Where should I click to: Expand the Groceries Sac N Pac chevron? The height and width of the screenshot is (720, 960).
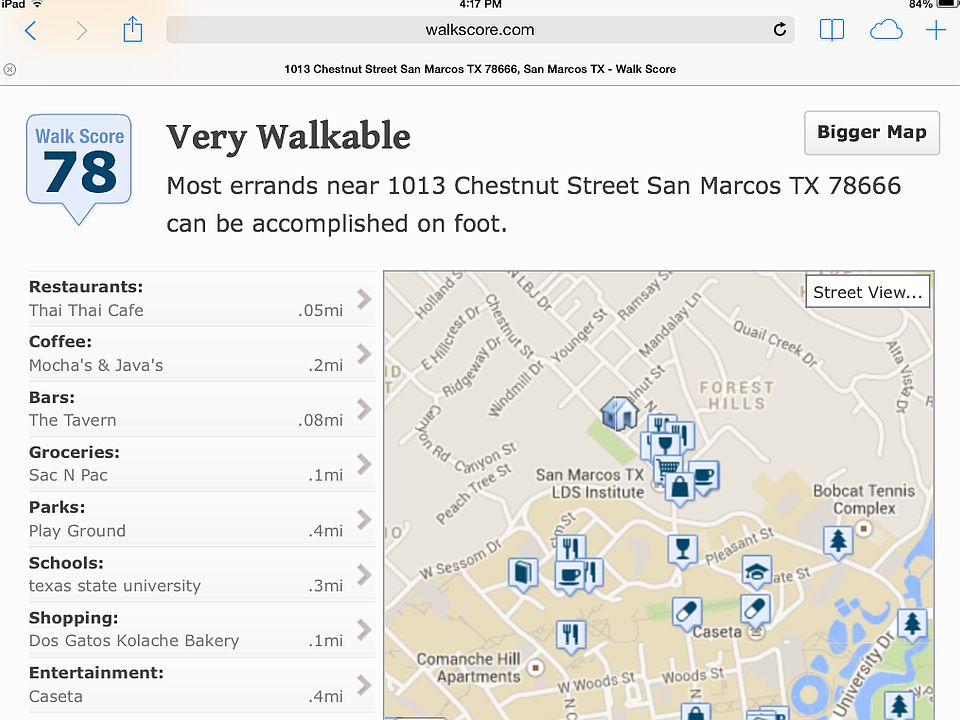pos(364,464)
